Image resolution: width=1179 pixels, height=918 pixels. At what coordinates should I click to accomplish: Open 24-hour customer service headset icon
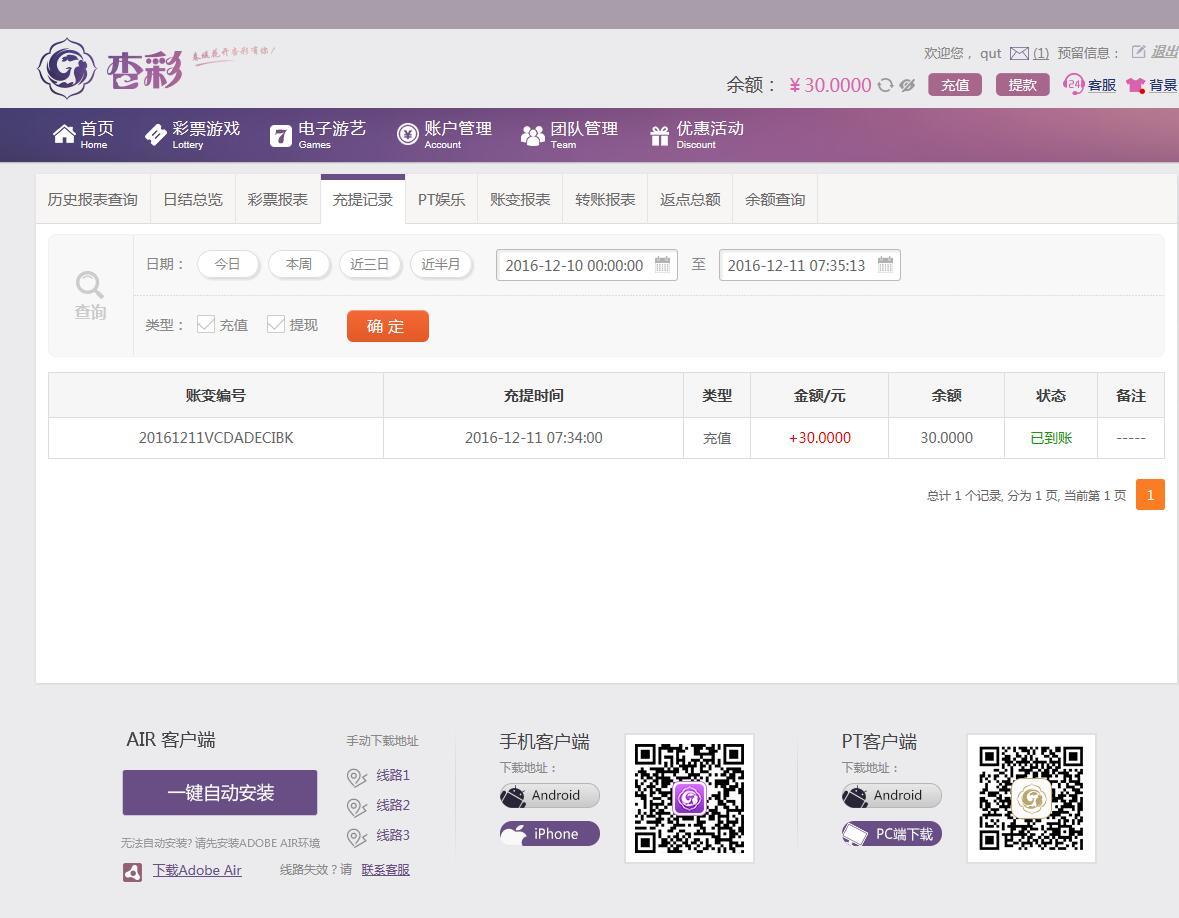click(x=1074, y=85)
